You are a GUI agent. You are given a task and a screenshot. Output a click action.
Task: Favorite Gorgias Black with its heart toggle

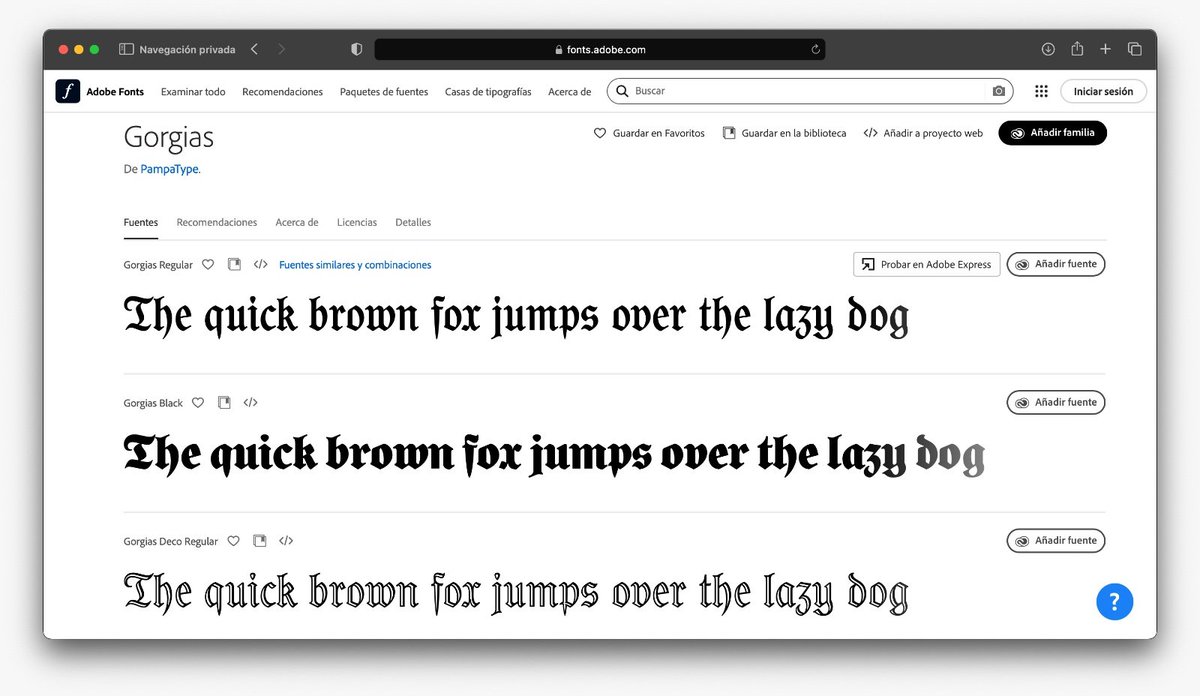pos(198,402)
